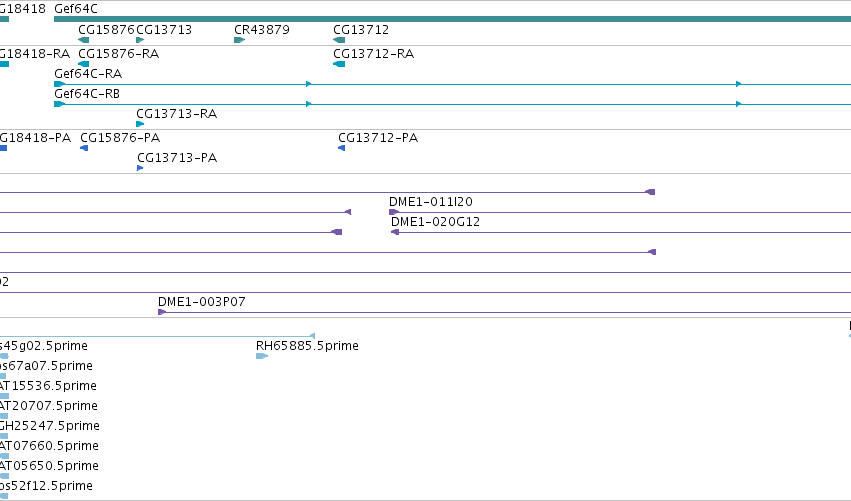Select the DME1-011I20 clone start arrow

[394, 212]
